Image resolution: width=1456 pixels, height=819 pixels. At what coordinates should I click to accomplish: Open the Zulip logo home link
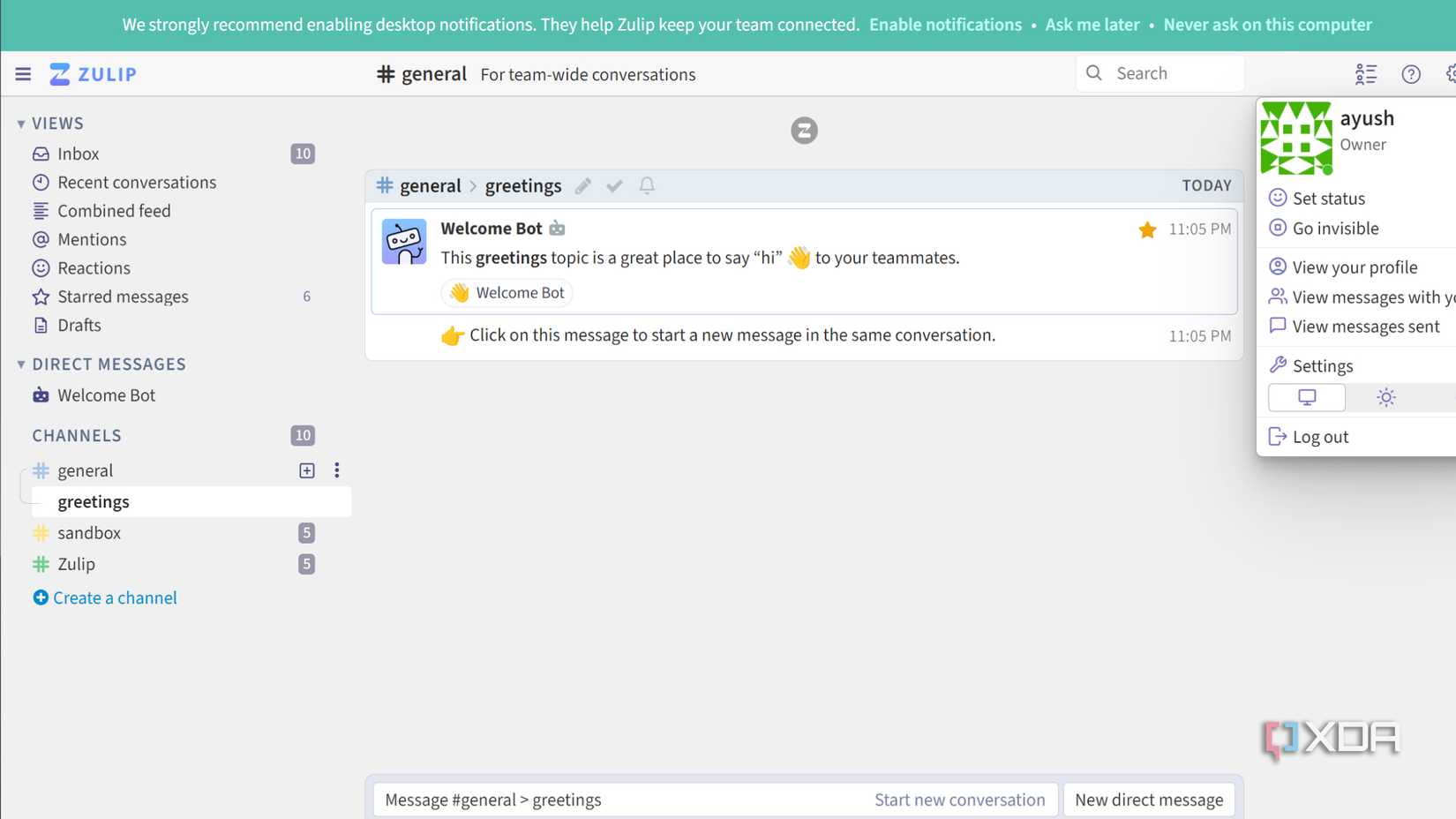click(x=93, y=74)
